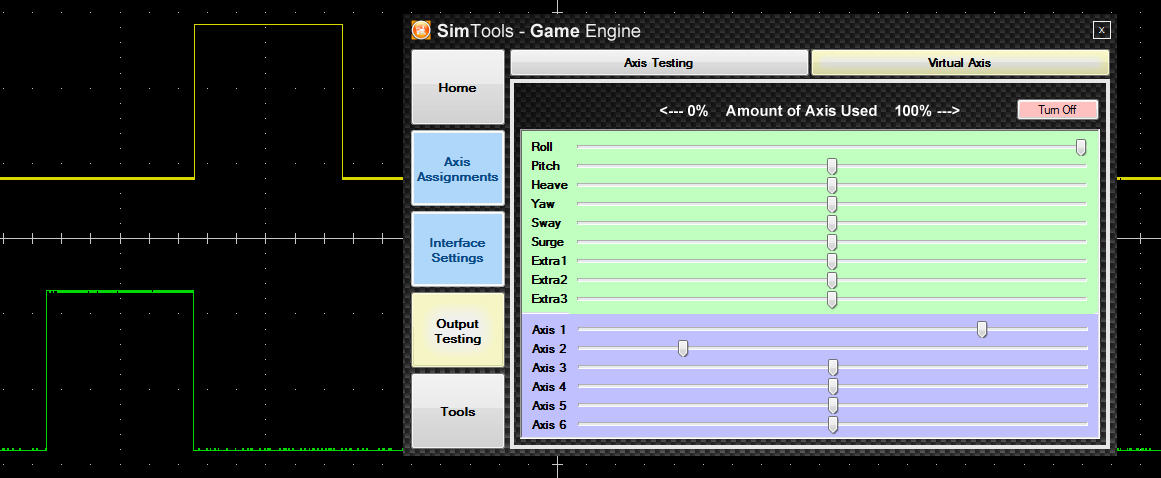Click the Axis 4 slider handle
The image size is (1161, 478).
[832, 387]
